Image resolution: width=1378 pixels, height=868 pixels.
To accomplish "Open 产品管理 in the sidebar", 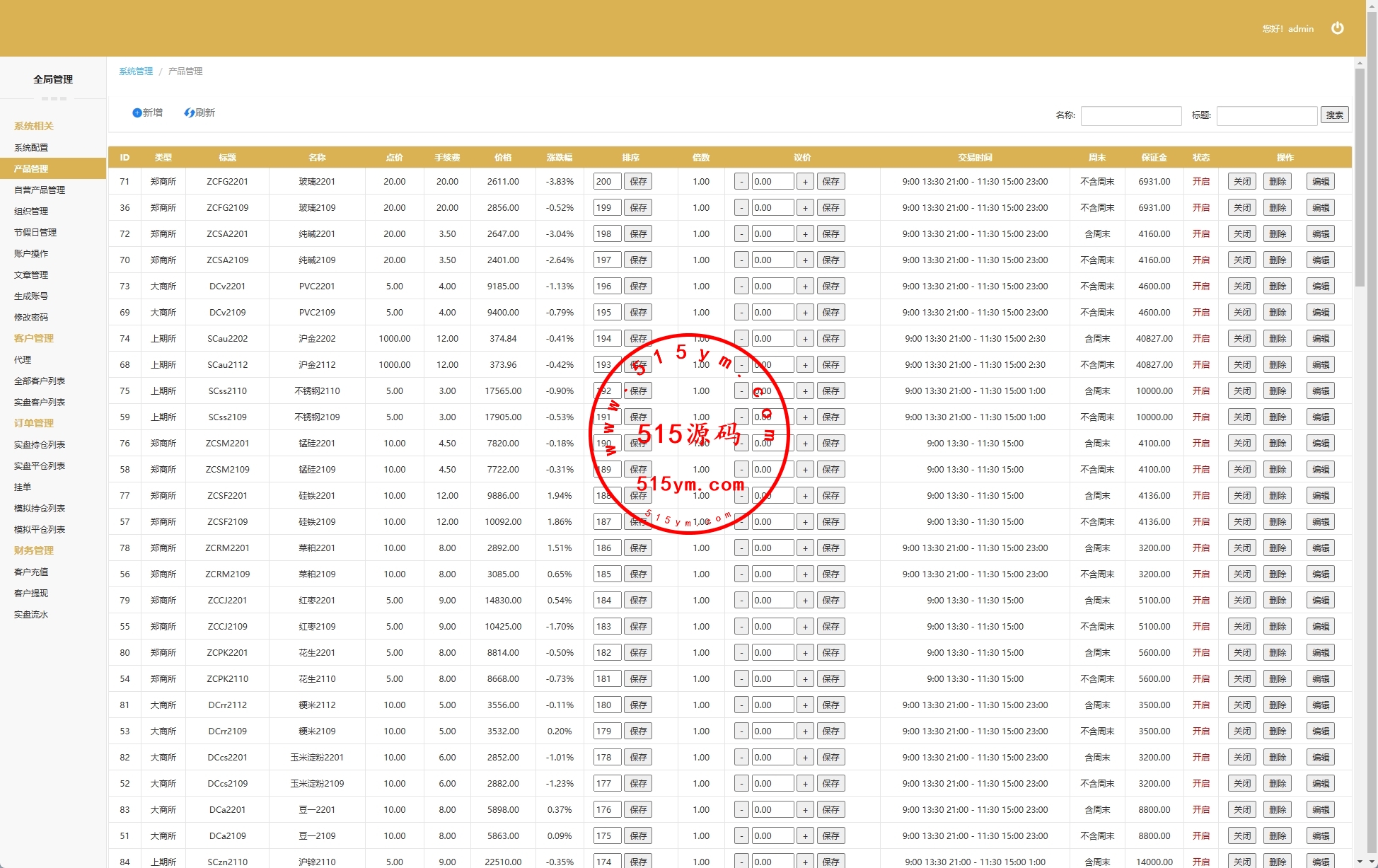I will tap(32, 169).
